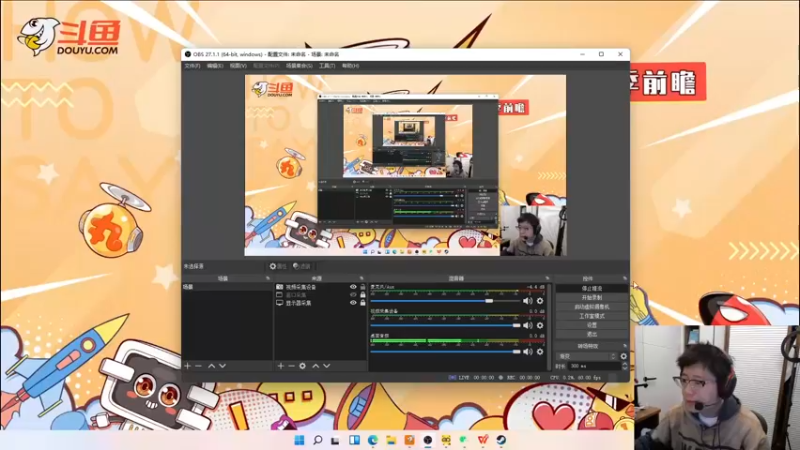Remove the selected source with the minus icon
800x450 pixels.
click(291, 366)
